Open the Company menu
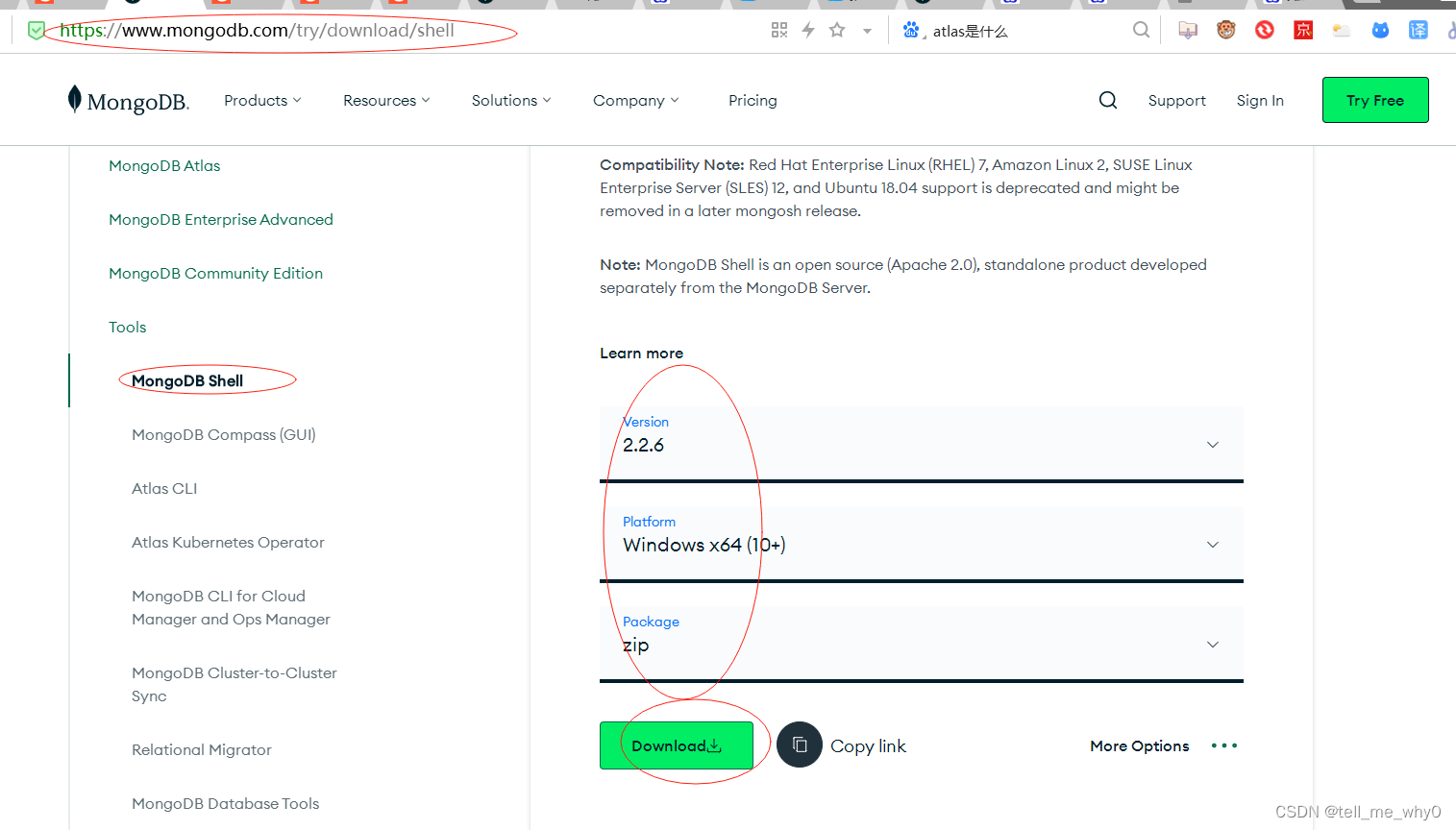1456x830 pixels. coord(636,100)
